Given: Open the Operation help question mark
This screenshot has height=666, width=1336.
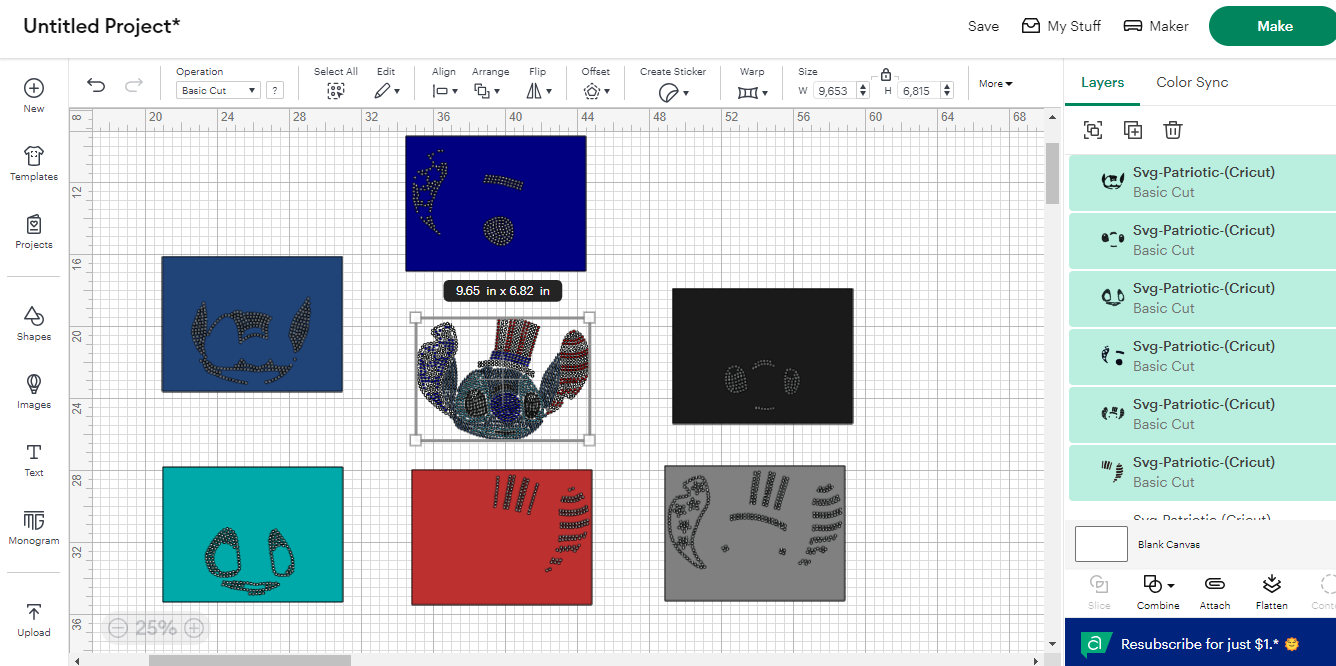Looking at the screenshot, I should click(x=274, y=90).
